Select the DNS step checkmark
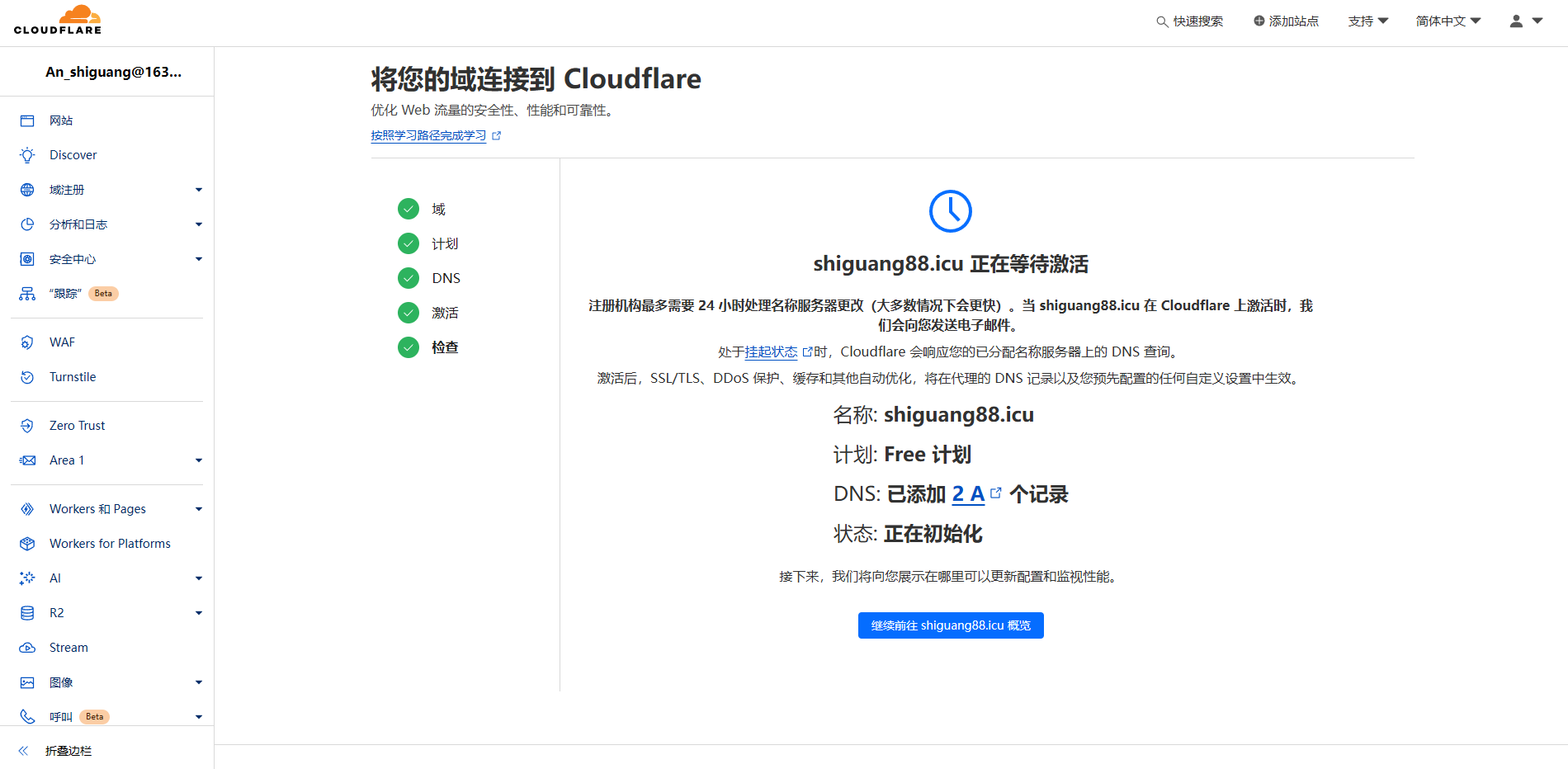 [x=409, y=278]
